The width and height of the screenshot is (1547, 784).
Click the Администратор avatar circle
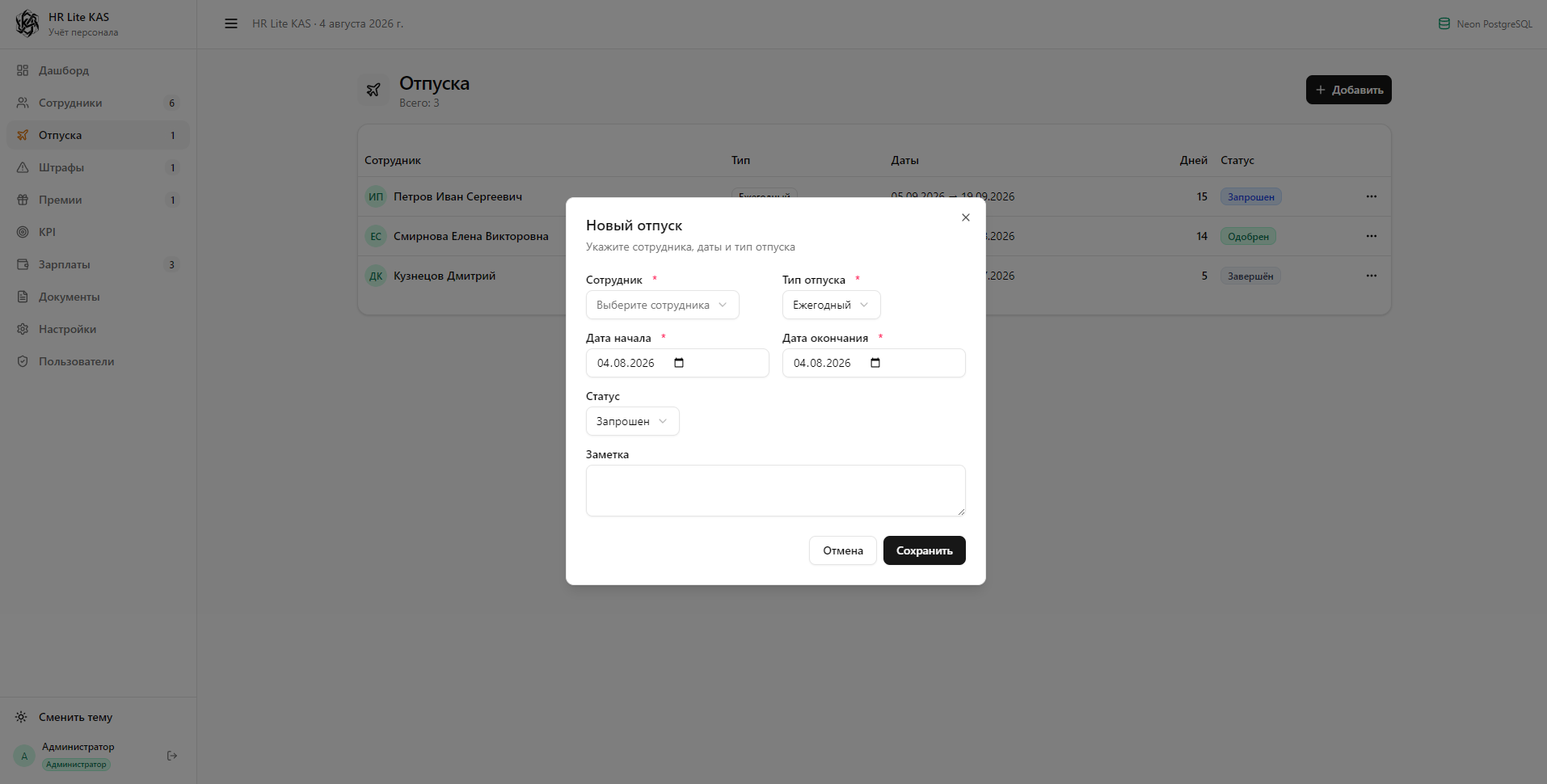click(x=24, y=756)
